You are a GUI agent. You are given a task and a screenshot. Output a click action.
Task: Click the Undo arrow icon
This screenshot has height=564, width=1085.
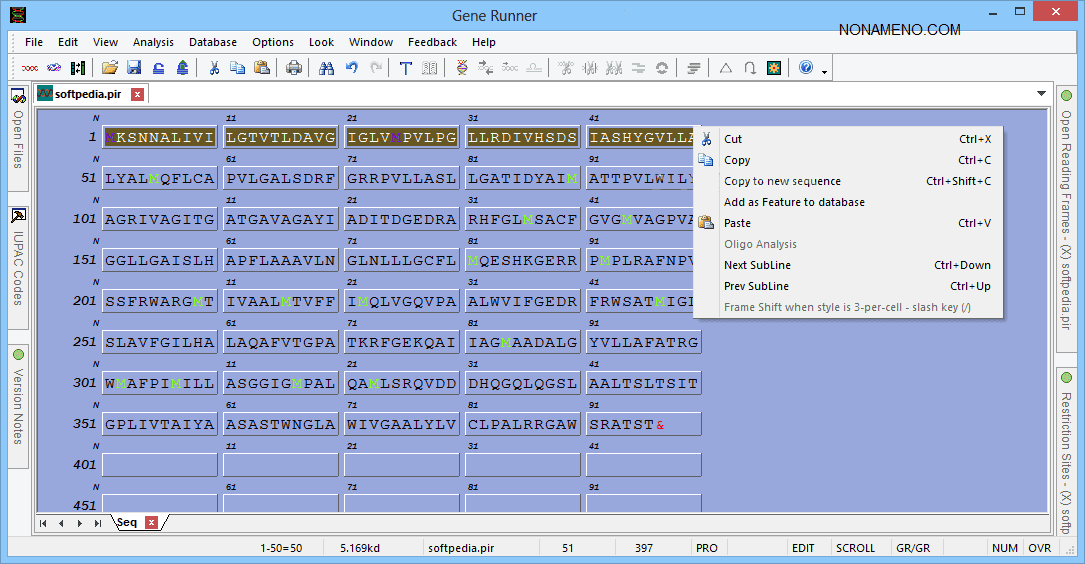[x=351, y=68]
